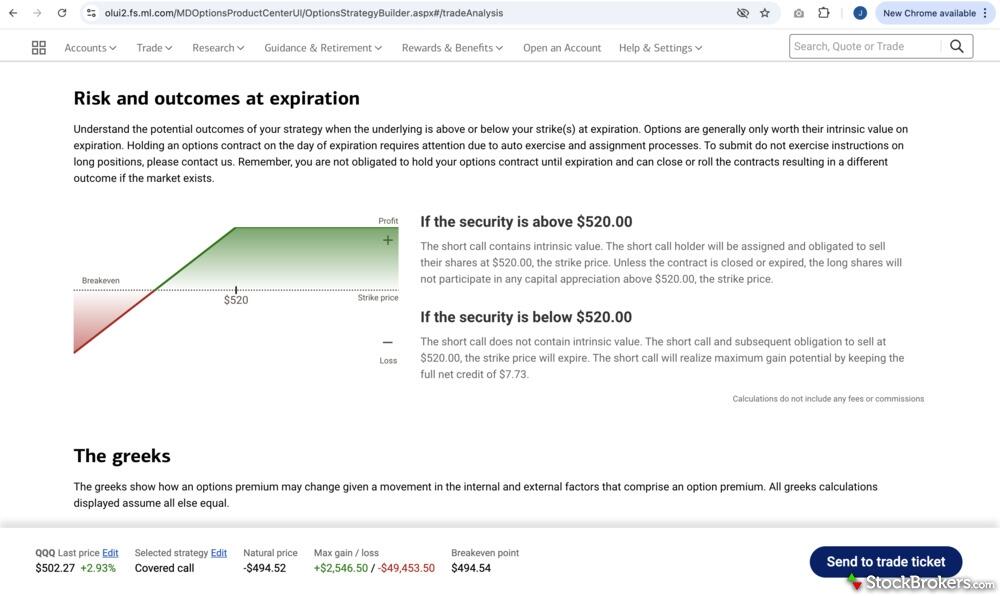Reload the page with refresh icon
The width and height of the screenshot is (1000, 596).
(x=62, y=13)
